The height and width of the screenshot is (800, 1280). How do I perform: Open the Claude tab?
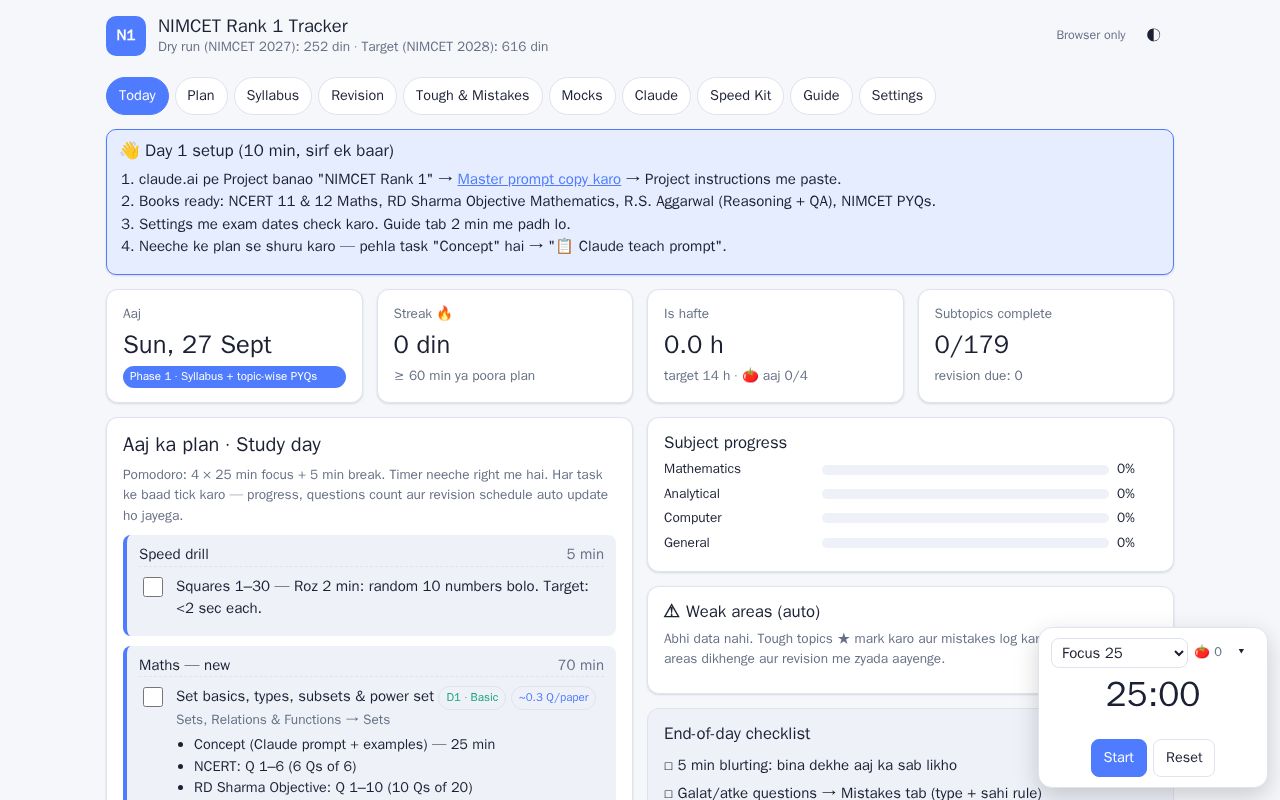point(656,96)
